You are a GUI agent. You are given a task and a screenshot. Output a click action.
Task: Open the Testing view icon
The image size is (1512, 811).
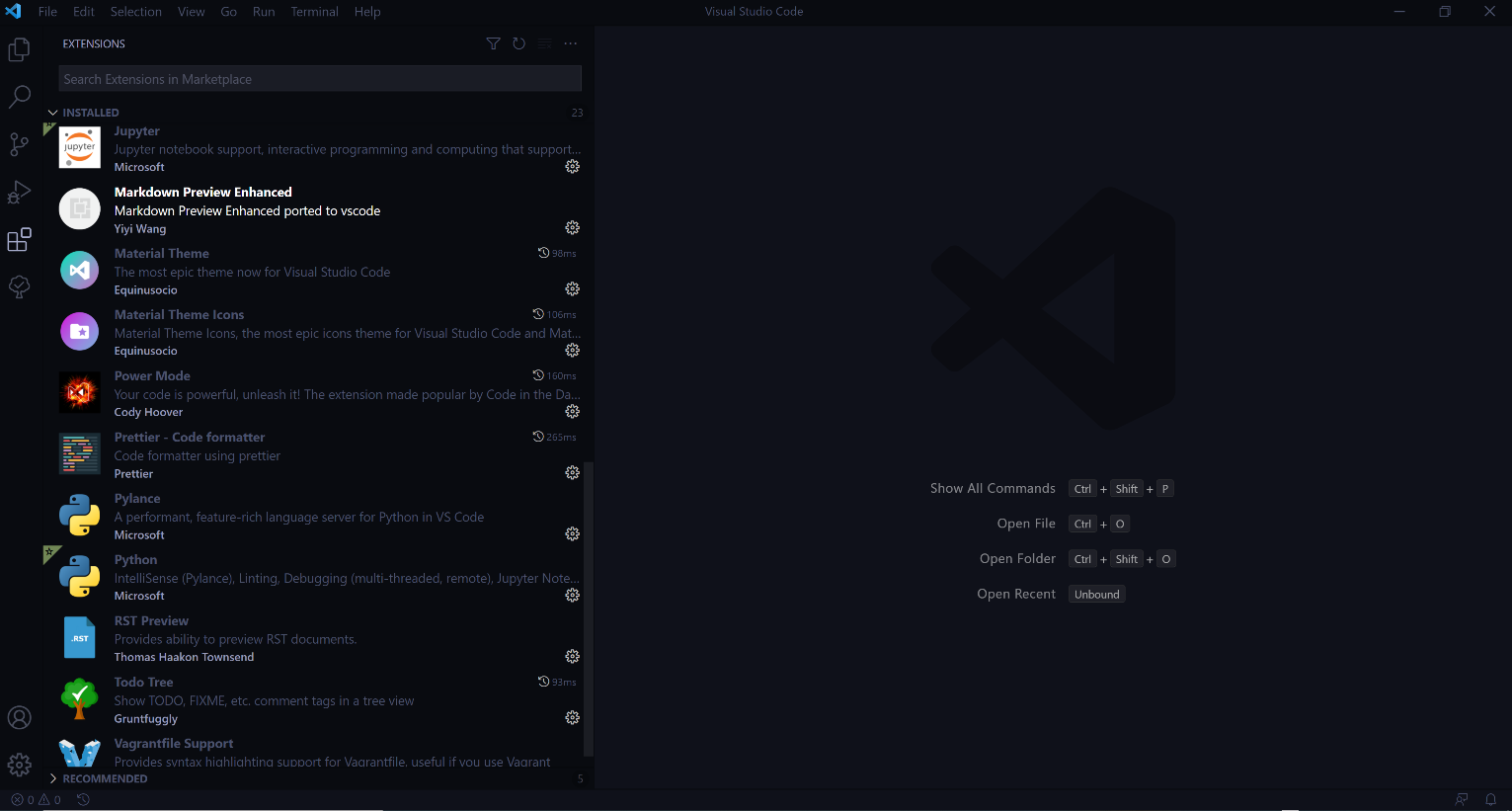(x=19, y=286)
